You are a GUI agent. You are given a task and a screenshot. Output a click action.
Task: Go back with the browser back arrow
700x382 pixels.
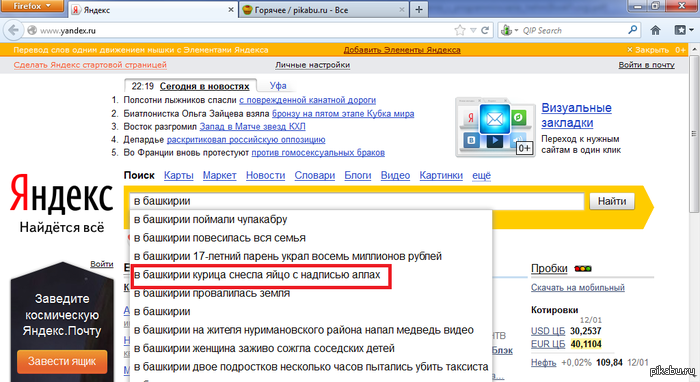[13, 30]
